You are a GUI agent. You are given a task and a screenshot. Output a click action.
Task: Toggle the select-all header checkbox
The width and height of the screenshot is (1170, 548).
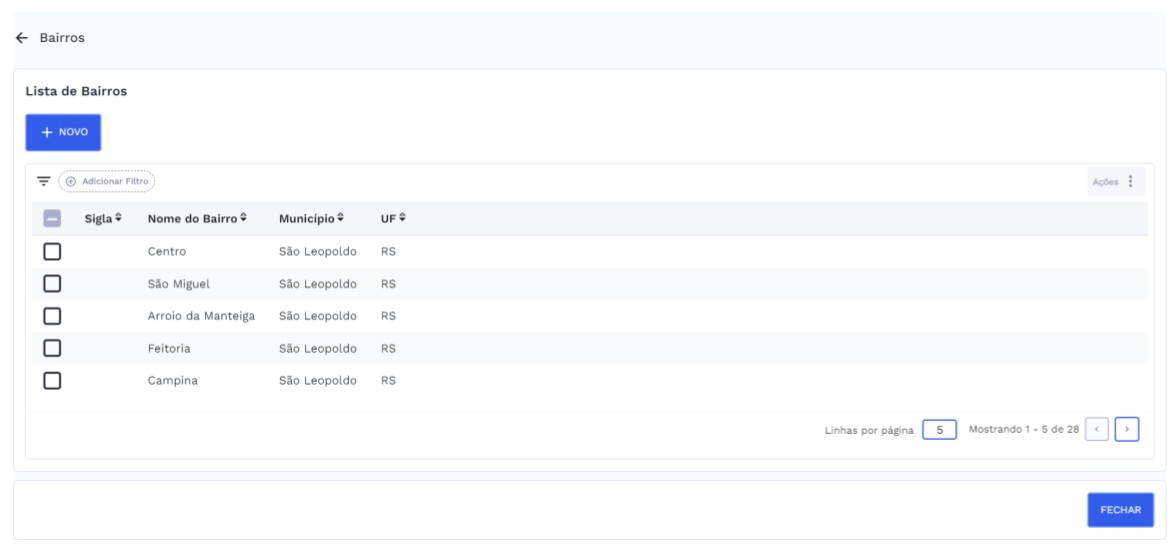click(x=53, y=219)
